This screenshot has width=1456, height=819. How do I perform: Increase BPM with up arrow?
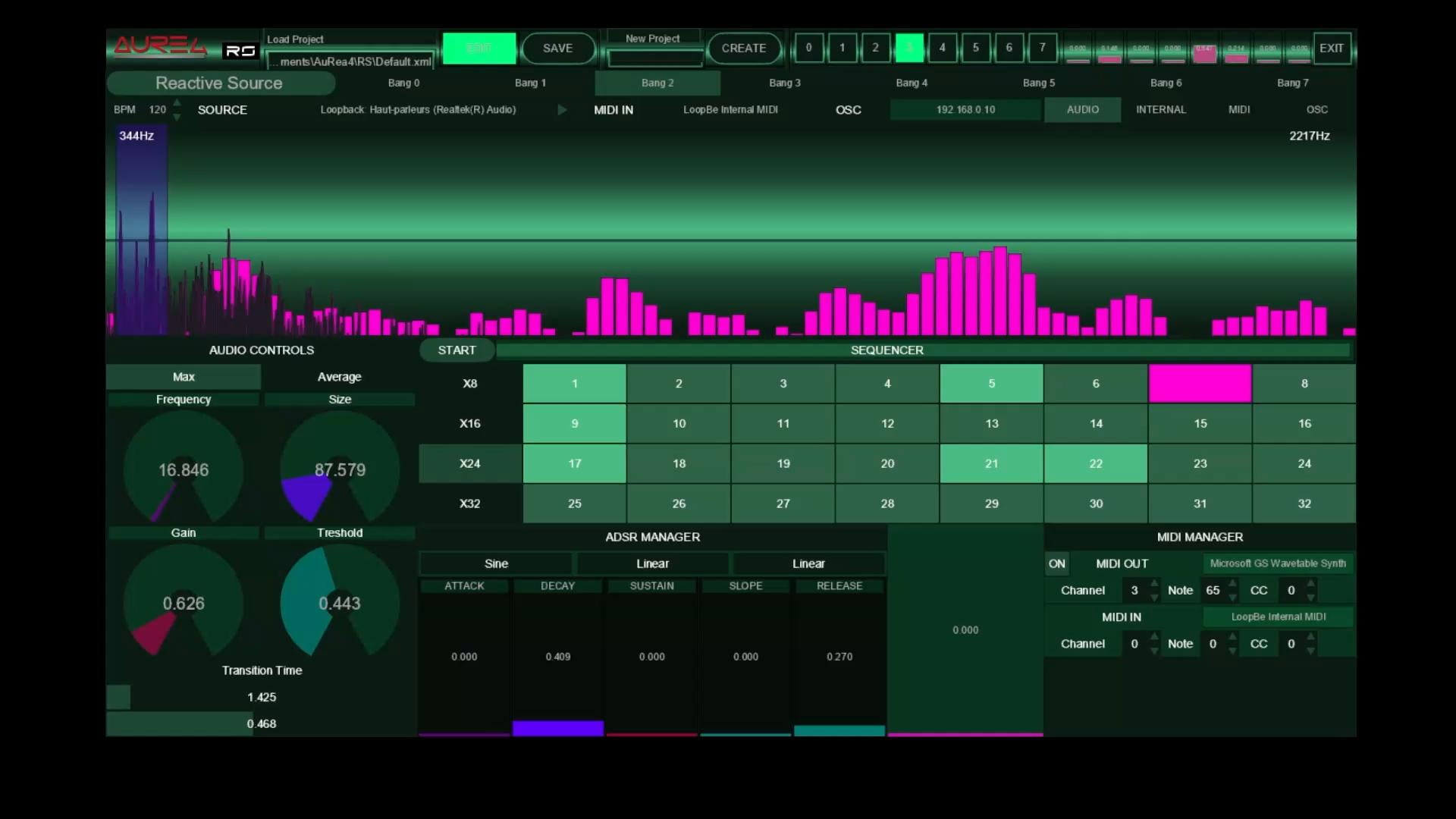(177, 103)
